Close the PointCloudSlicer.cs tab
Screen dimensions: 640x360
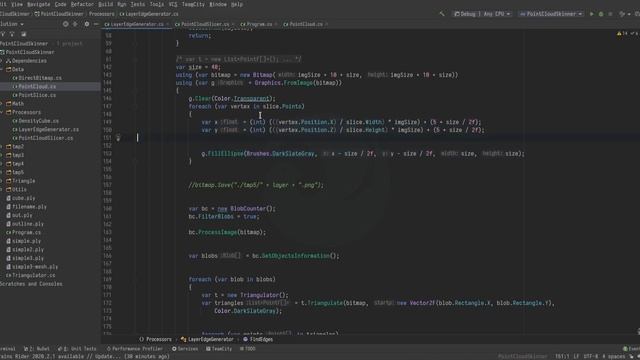[233, 24]
